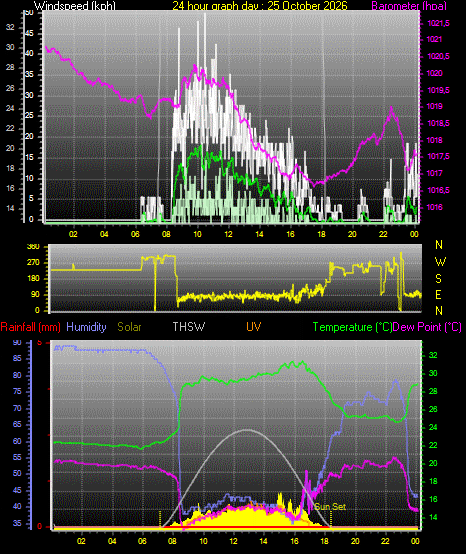The image size is (466, 554).
Task: Click the 24 value on green temperature axis
Action: [433, 428]
